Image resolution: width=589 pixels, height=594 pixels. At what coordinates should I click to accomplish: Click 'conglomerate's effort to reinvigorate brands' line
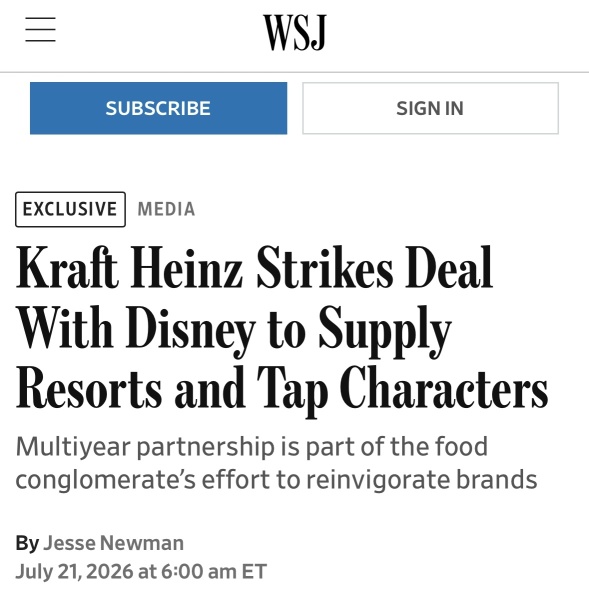click(276, 480)
